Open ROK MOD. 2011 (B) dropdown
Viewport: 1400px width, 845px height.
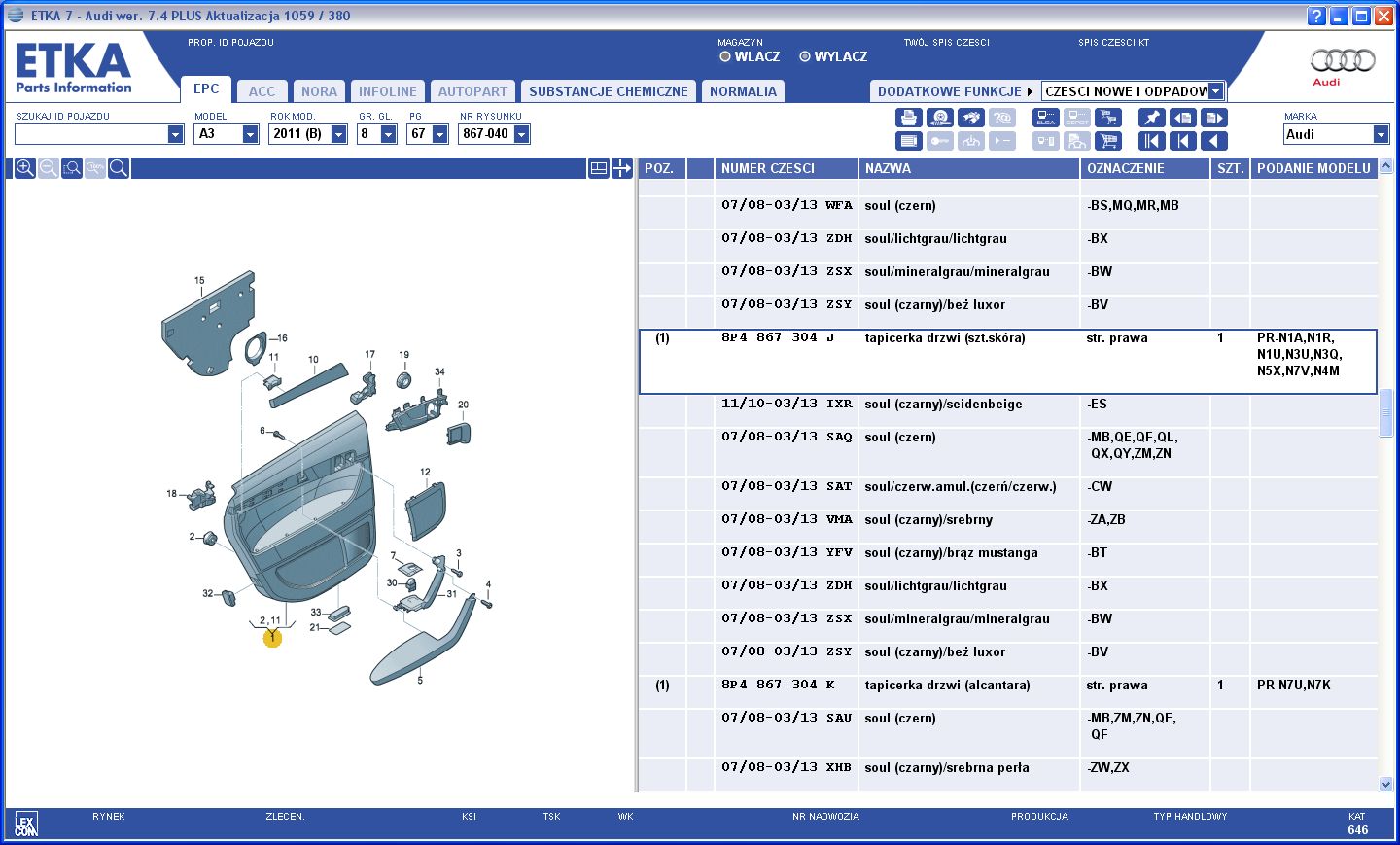(x=339, y=134)
